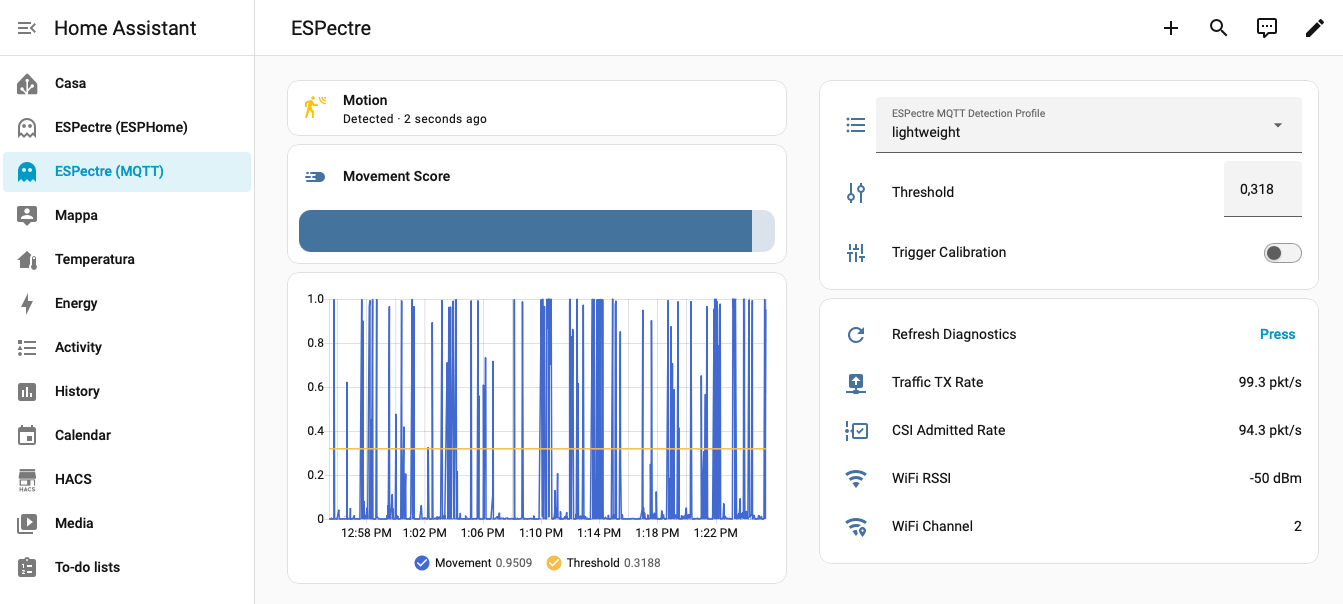Click the Press button for Refresh Diagnostics
This screenshot has width=1343, height=604.
point(1277,335)
